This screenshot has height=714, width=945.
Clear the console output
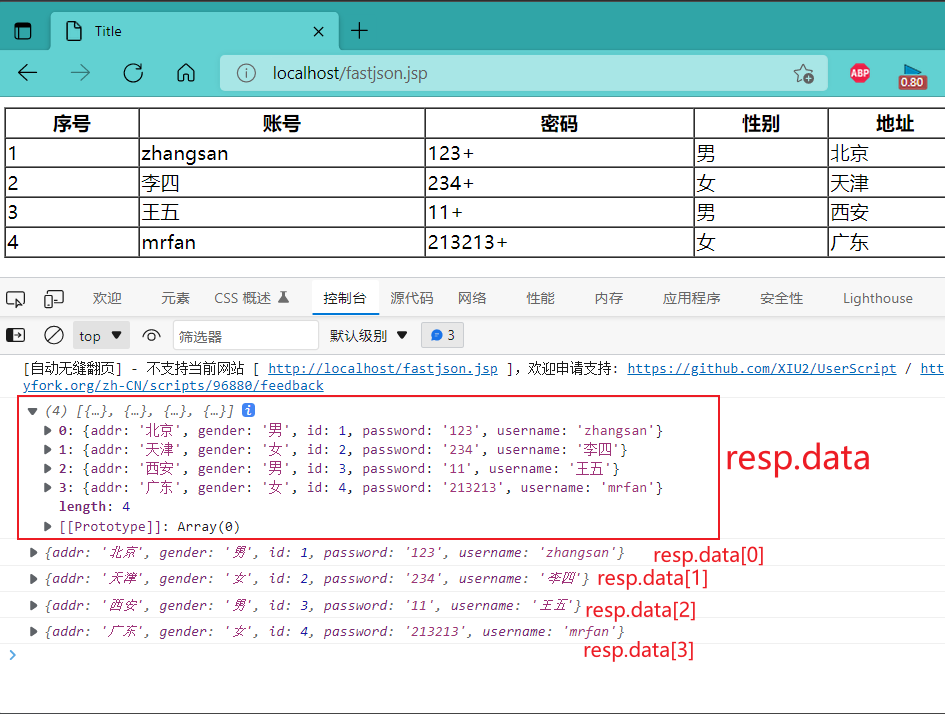pyautogui.click(x=54, y=335)
